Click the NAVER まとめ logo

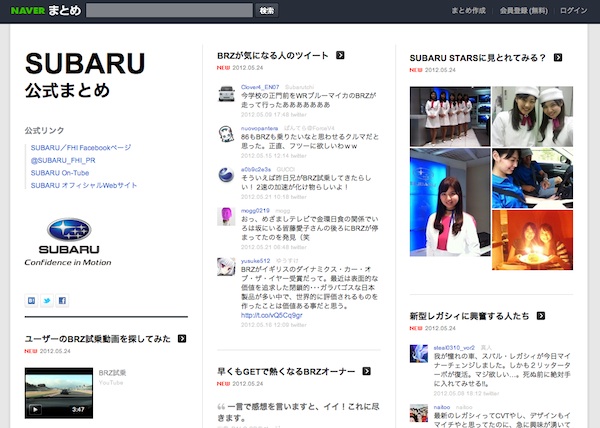point(45,10)
